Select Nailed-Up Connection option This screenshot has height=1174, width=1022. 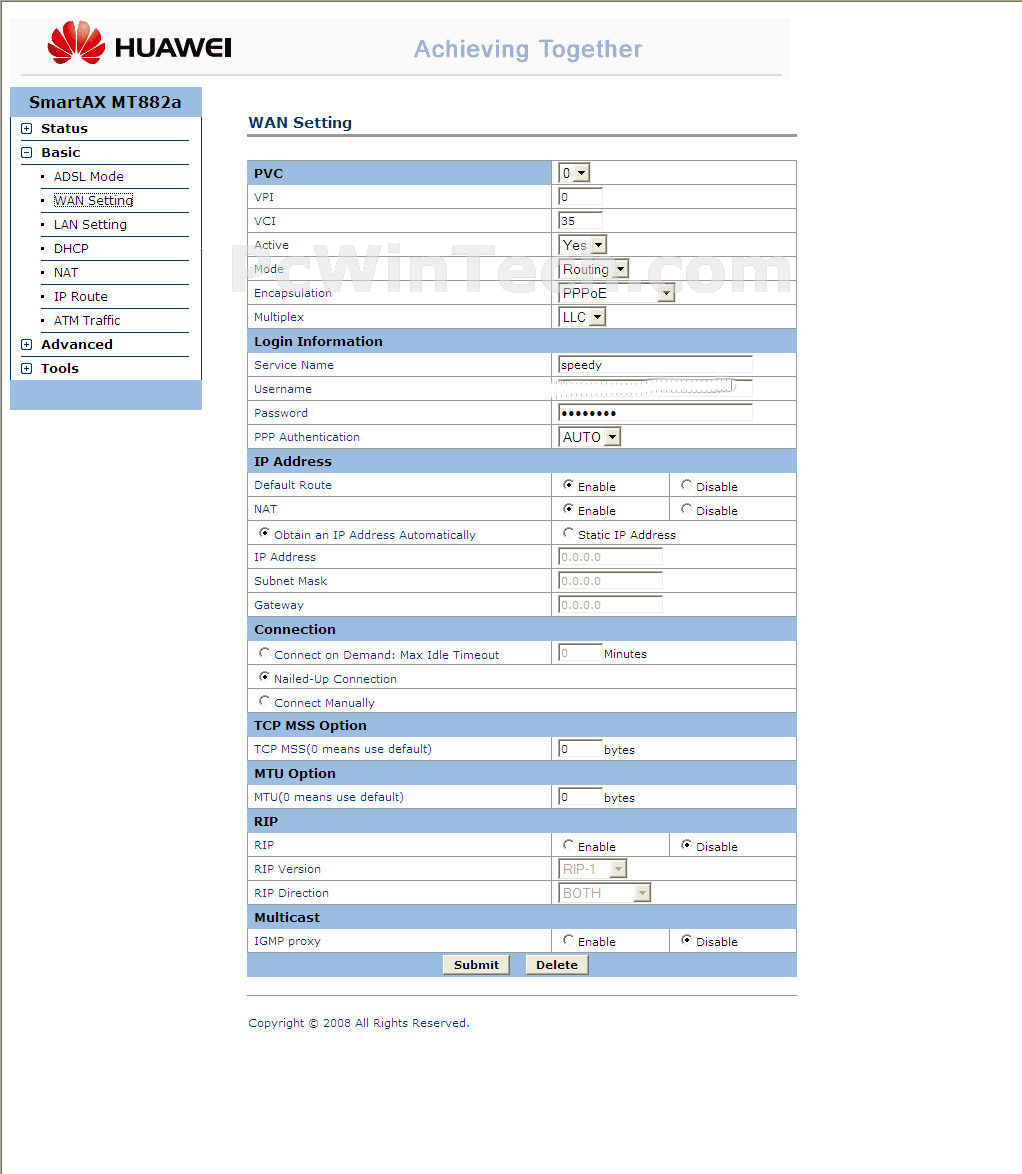tap(264, 677)
